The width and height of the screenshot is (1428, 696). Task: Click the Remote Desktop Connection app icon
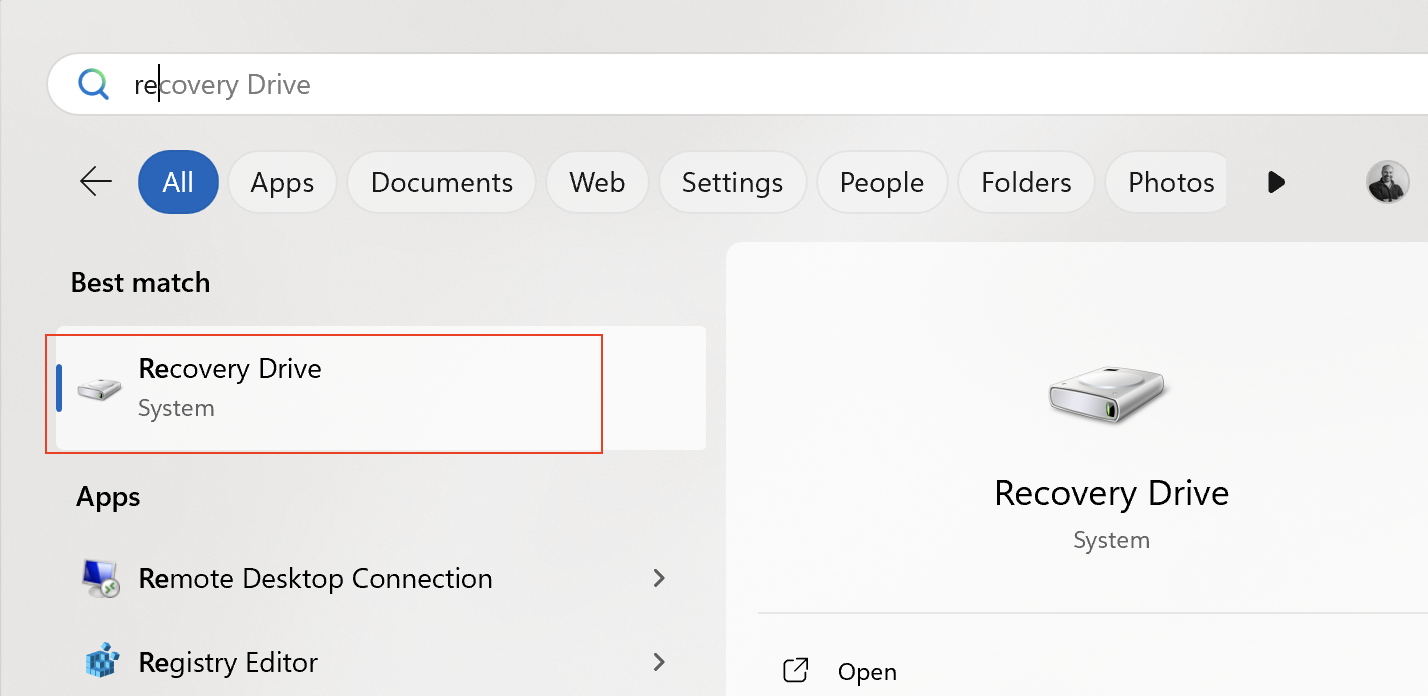[101, 579]
